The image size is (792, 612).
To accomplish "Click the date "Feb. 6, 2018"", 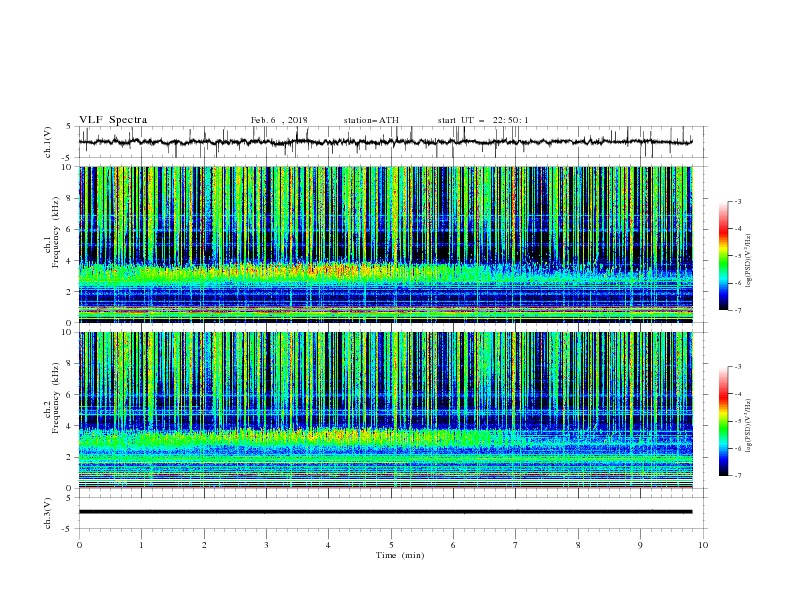I will pyautogui.click(x=279, y=120).
